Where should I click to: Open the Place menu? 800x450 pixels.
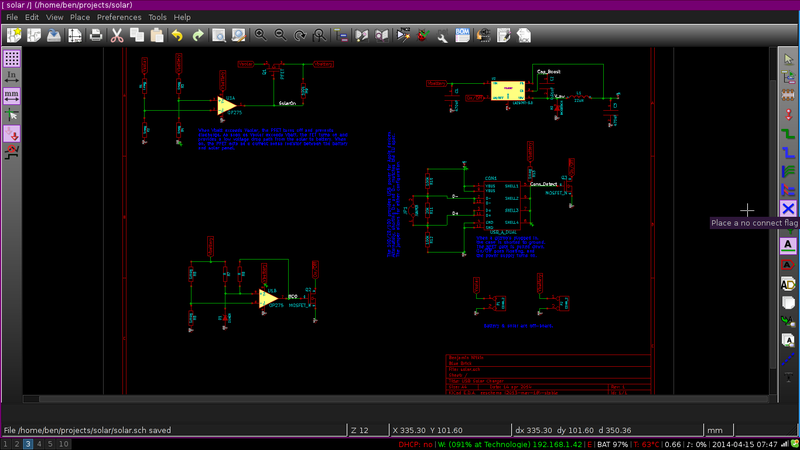[x=80, y=17]
